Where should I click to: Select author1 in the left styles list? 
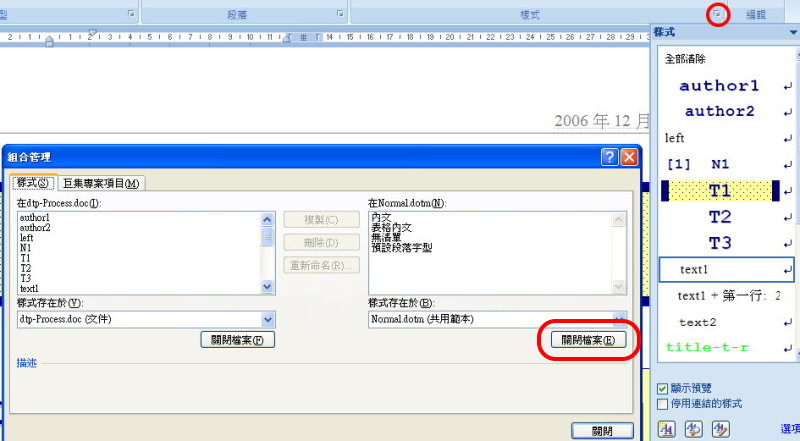coord(35,217)
